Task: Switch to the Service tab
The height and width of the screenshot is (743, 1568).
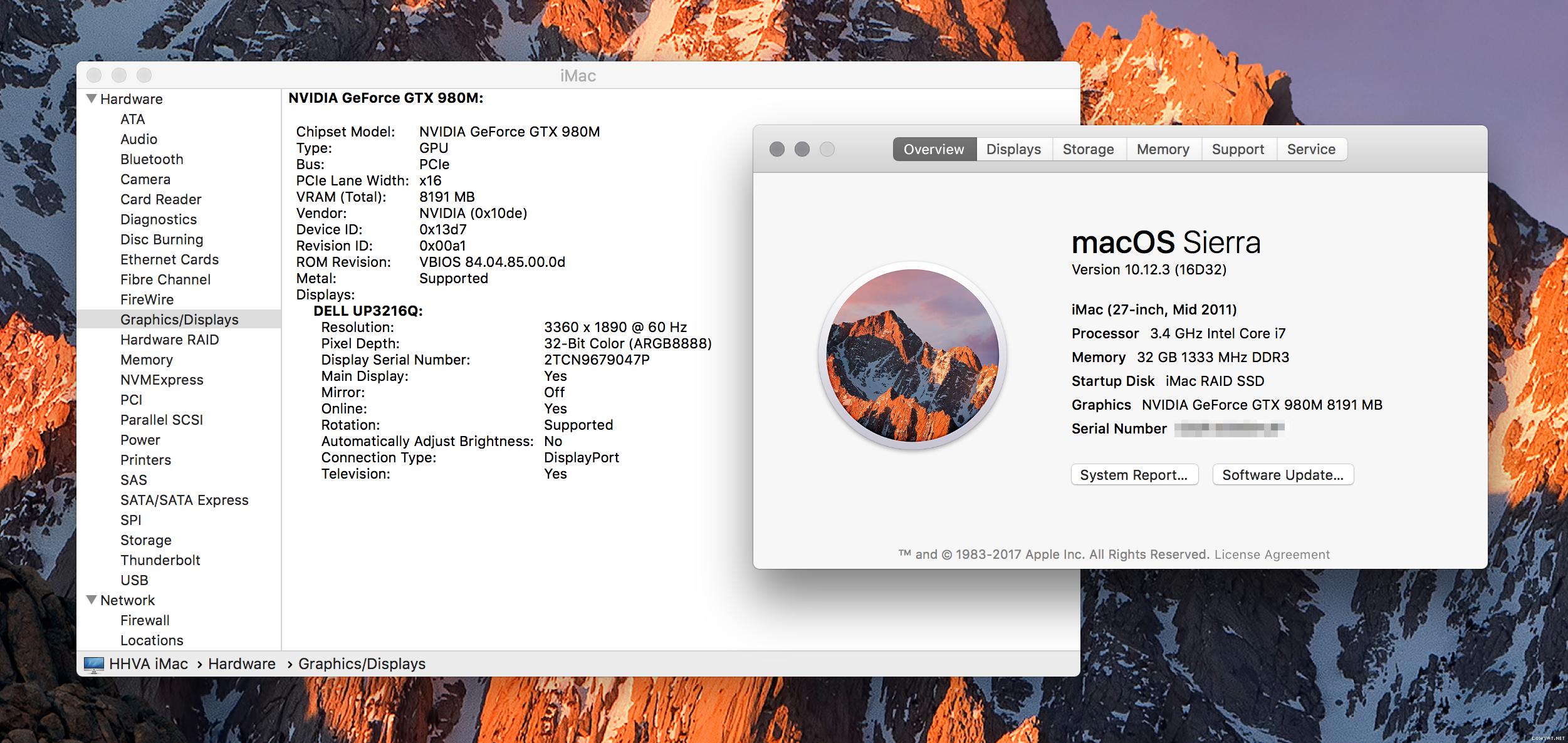Action: (x=1311, y=149)
